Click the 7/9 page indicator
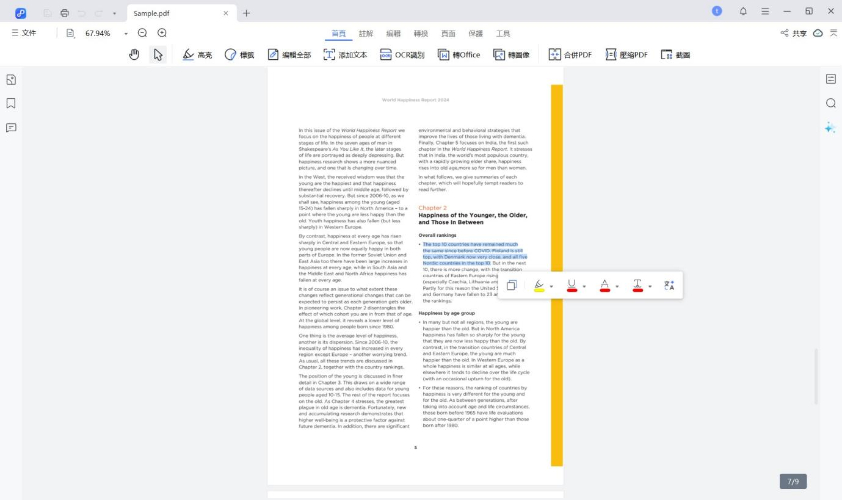This screenshot has width=842, height=500. (x=793, y=481)
